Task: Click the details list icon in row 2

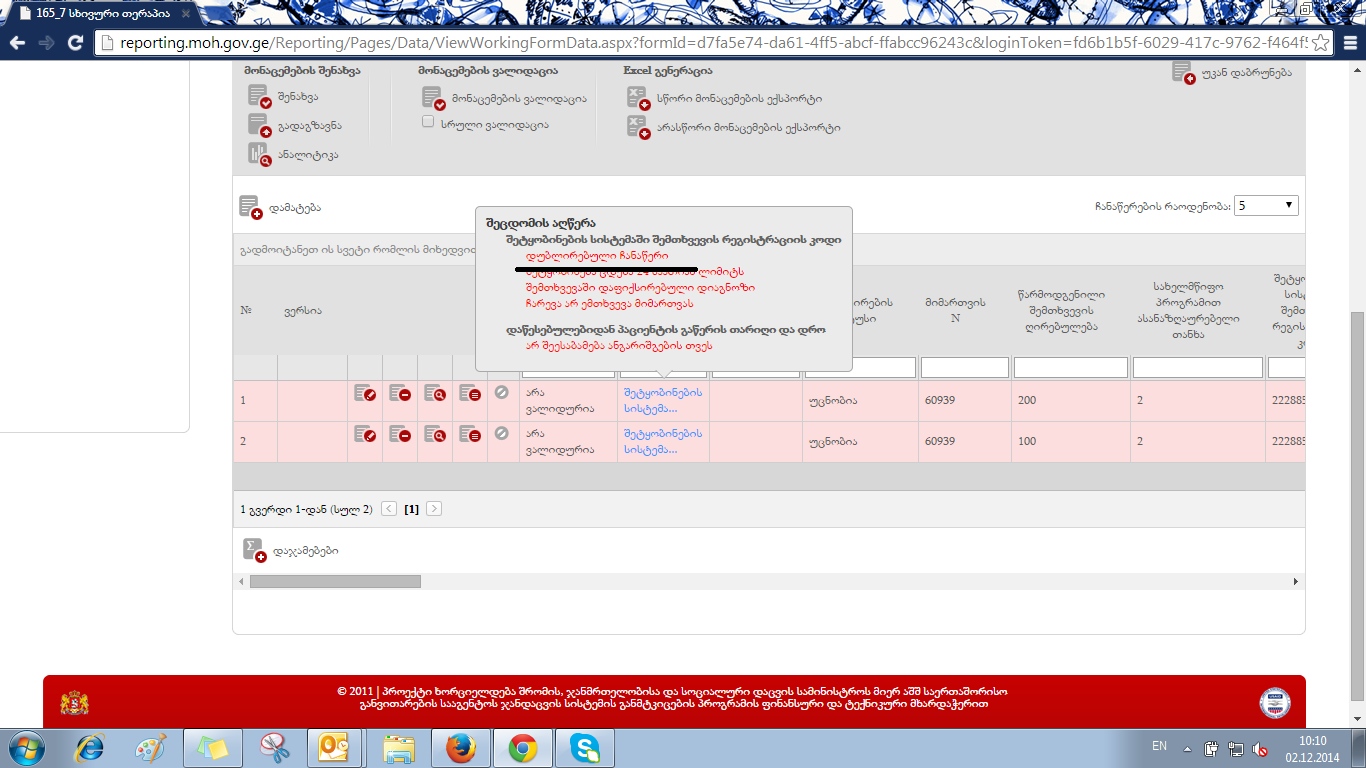Action: 470,434
